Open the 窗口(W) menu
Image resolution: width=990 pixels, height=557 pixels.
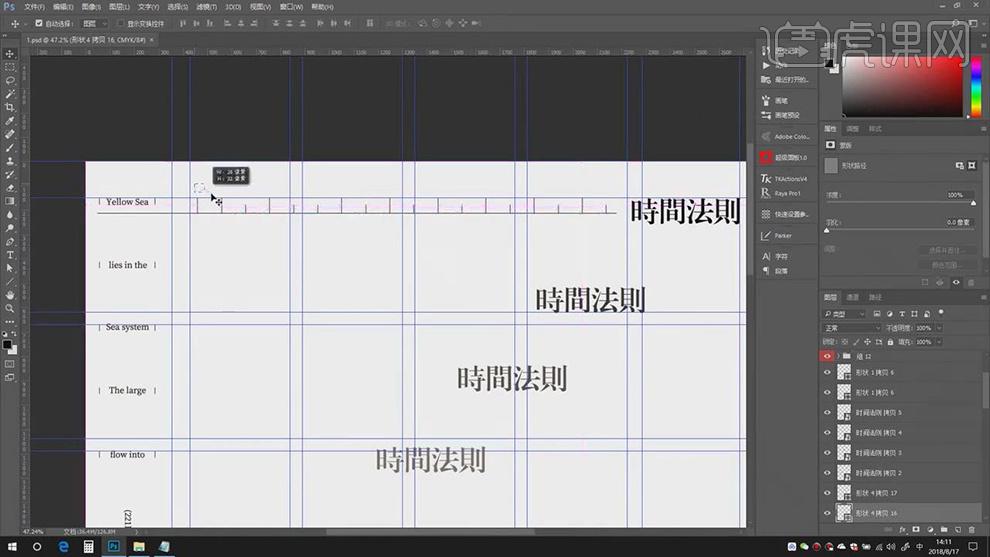pyautogui.click(x=291, y=7)
